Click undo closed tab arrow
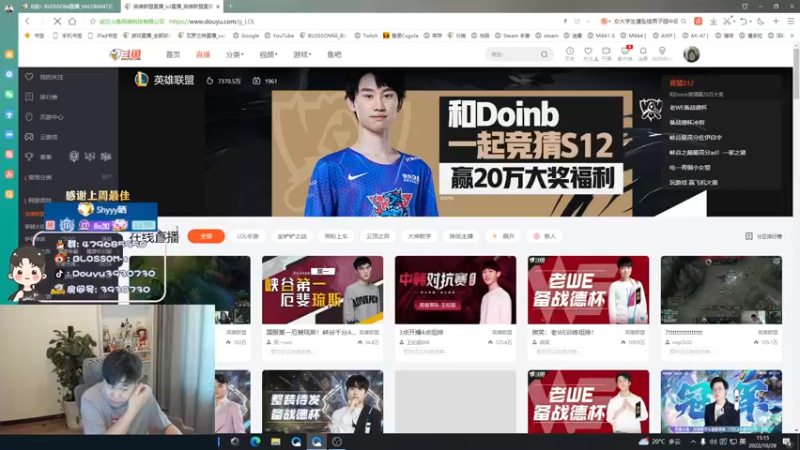This screenshot has height=450, width=800. (x=744, y=21)
